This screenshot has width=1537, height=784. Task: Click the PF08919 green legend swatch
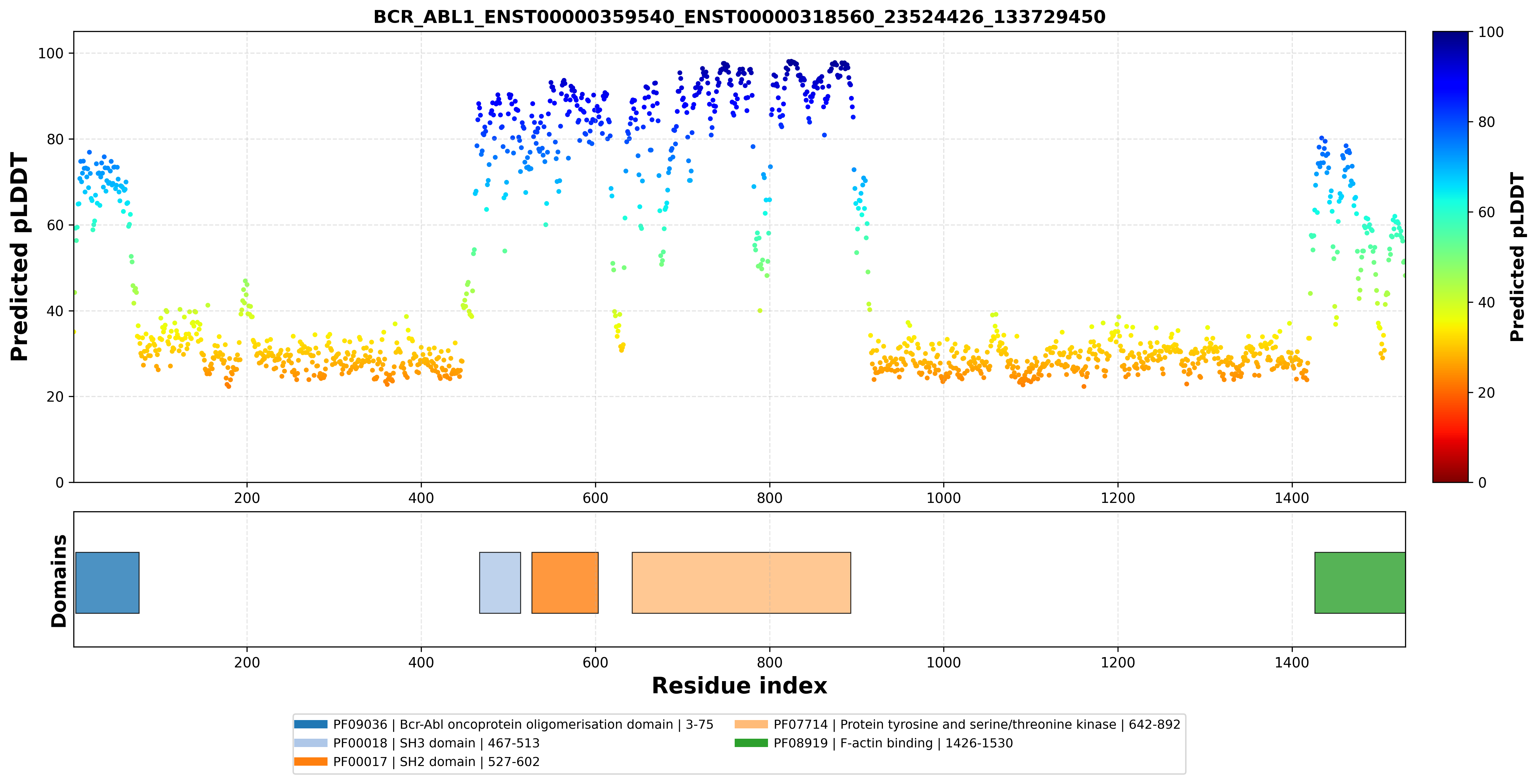coord(751,743)
